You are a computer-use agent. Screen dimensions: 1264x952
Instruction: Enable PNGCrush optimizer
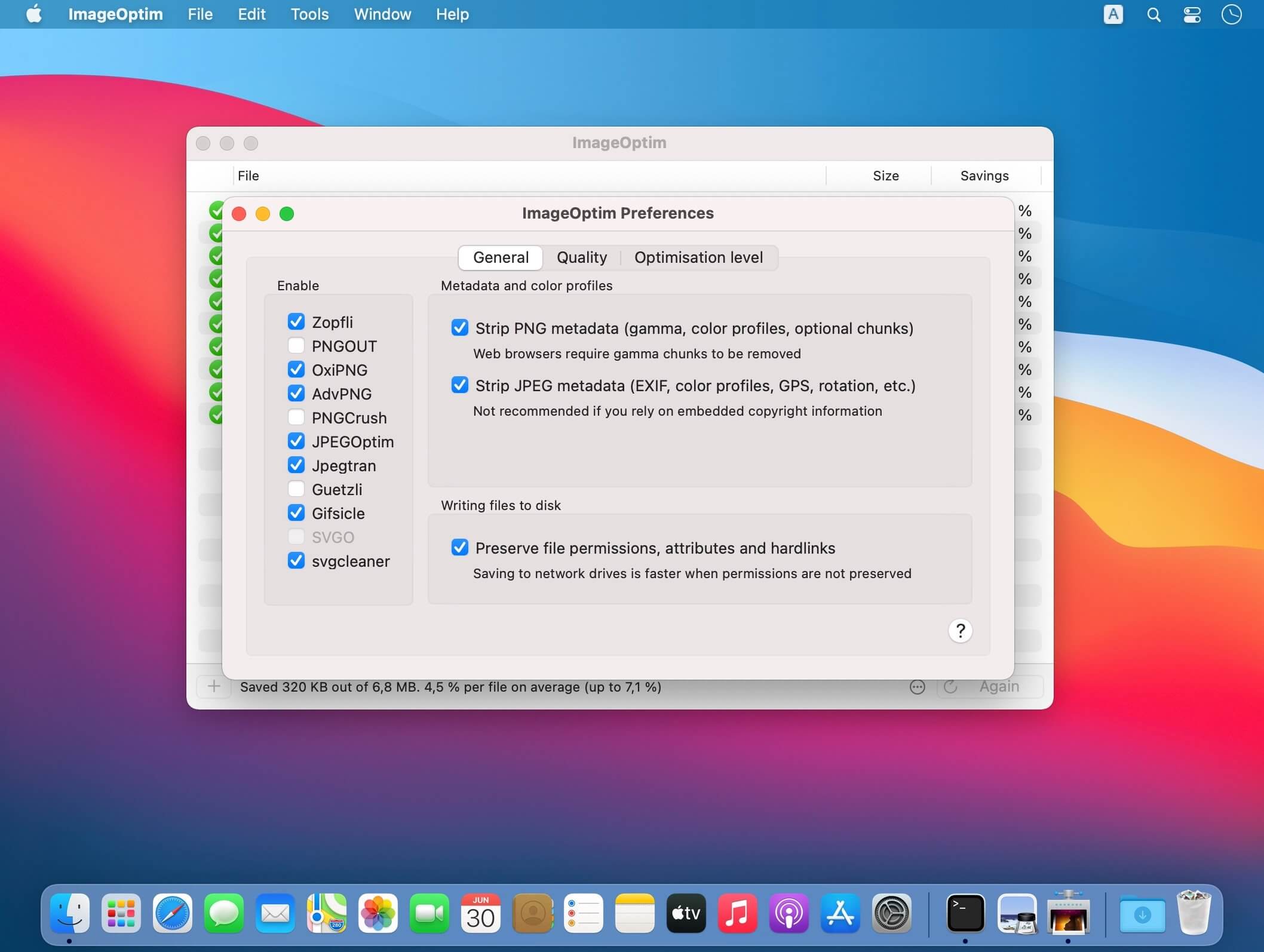[x=296, y=417]
